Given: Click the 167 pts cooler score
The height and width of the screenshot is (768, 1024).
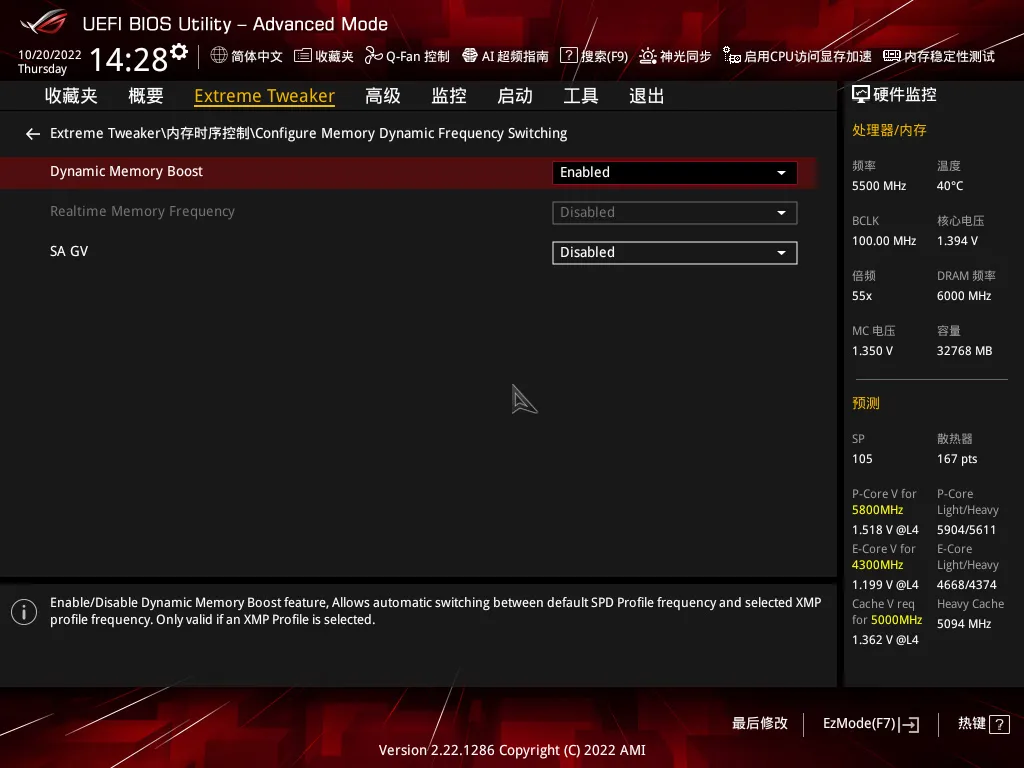Looking at the screenshot, I should click(x=957, y=459).
